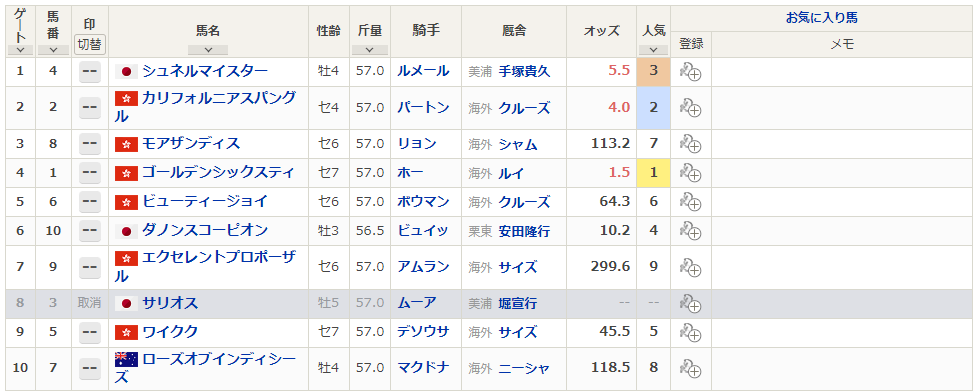
Task: Set mark for ローズオブインディシーズ row
Action: pyautogui.click(x=90, y=368)
